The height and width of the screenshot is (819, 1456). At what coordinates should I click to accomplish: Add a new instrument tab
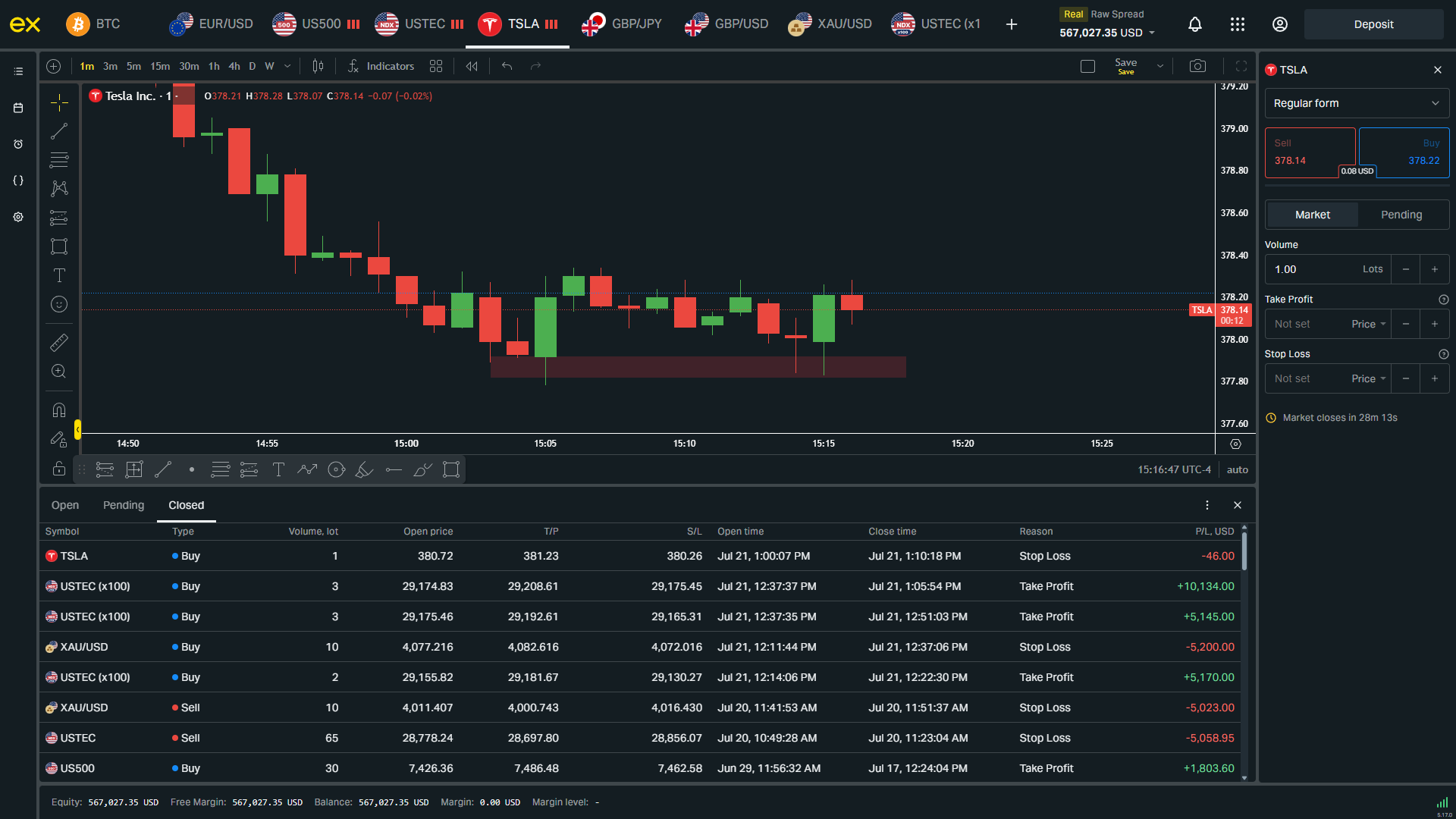pyautogui.click(x=1012, y=24)
